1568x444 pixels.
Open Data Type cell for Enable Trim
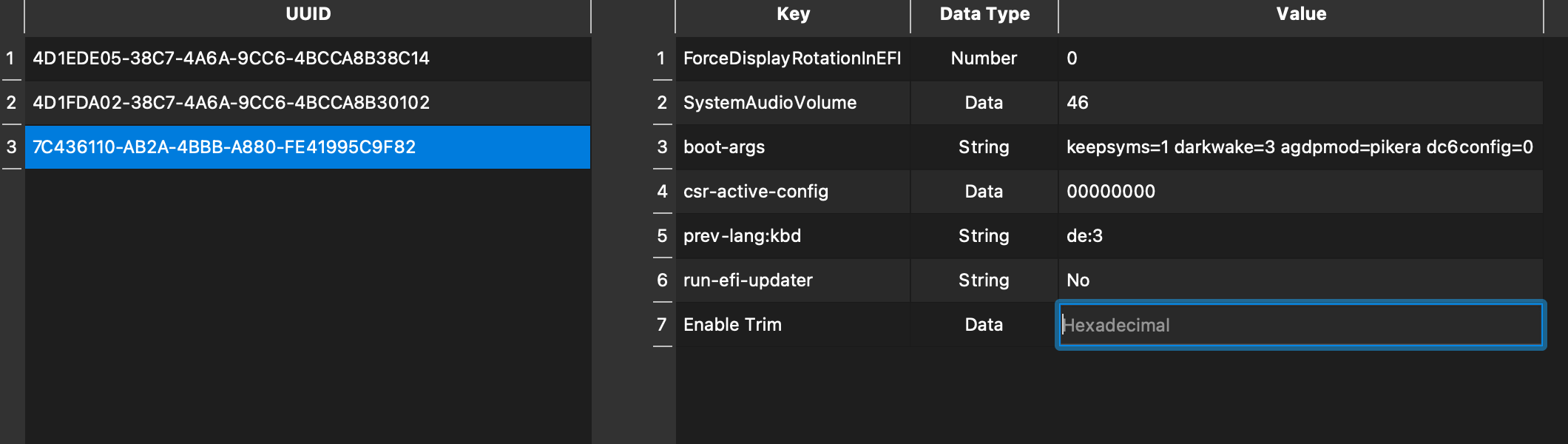tap(984, 325)
